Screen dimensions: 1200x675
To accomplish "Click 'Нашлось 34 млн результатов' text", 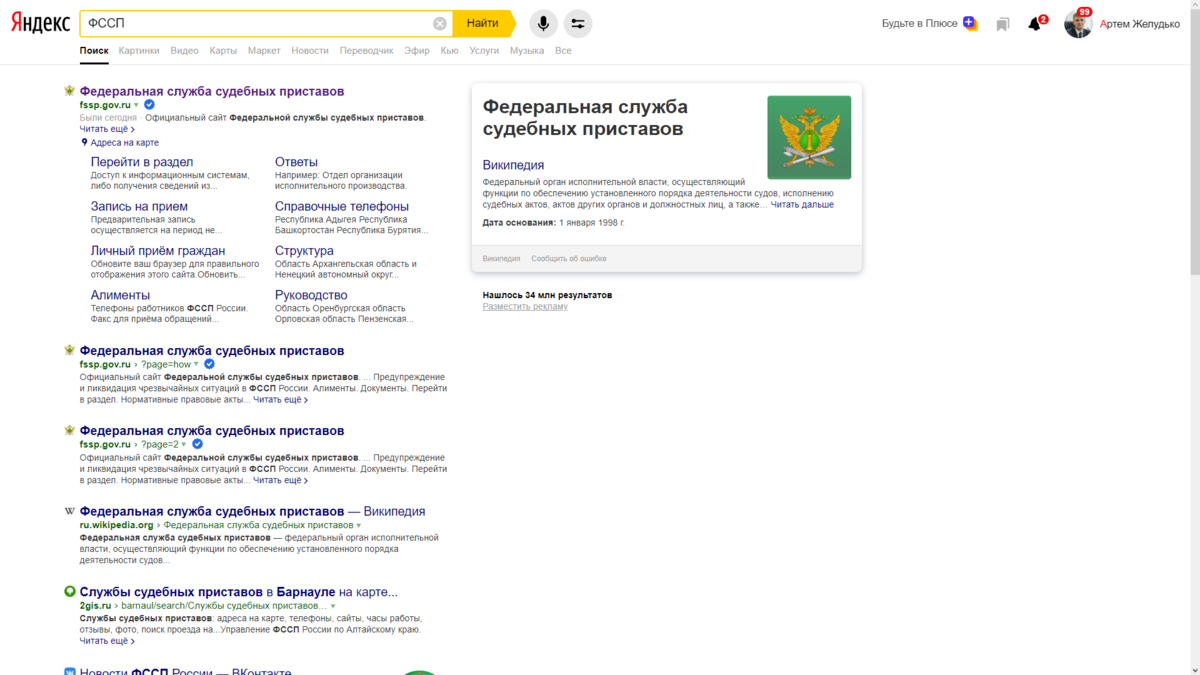I will 547,295.
